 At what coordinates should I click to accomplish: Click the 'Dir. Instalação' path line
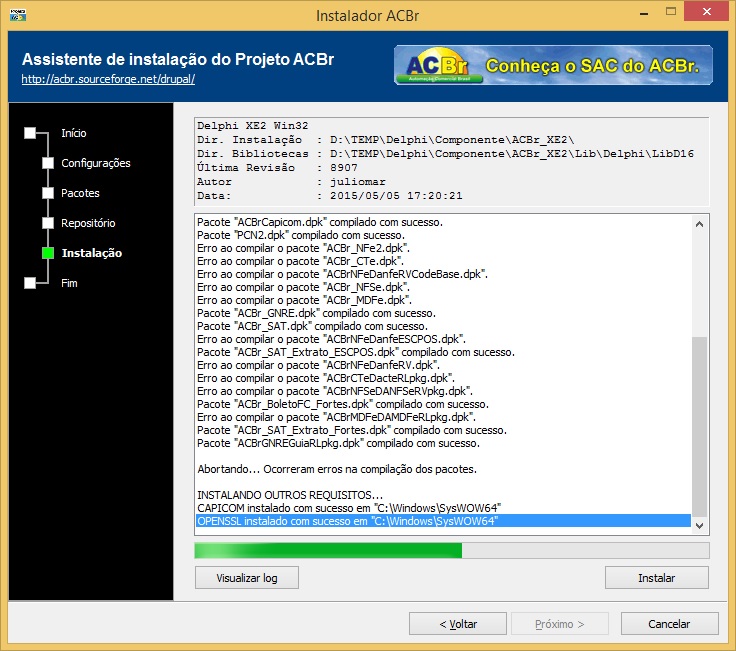385,140
